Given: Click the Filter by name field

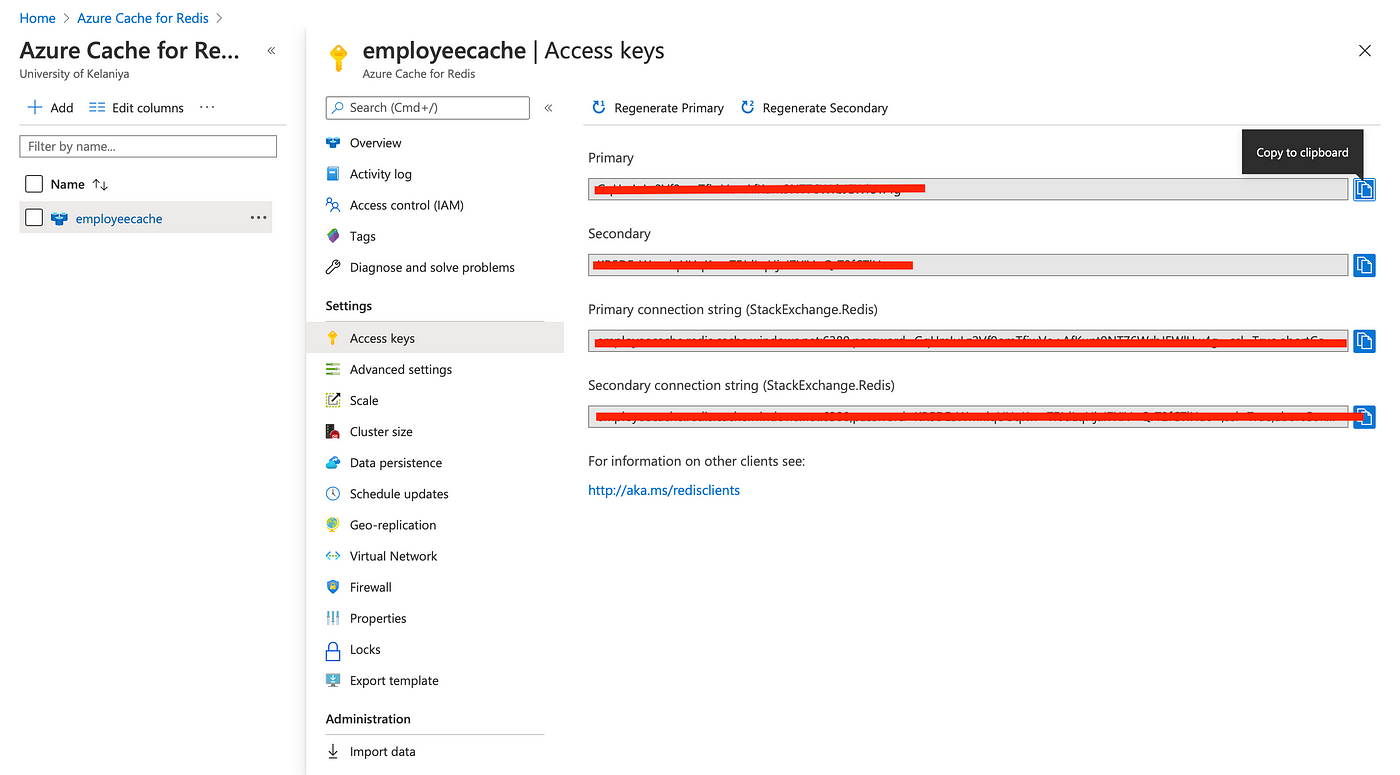Looking at the screenshot, I should 148,146.
